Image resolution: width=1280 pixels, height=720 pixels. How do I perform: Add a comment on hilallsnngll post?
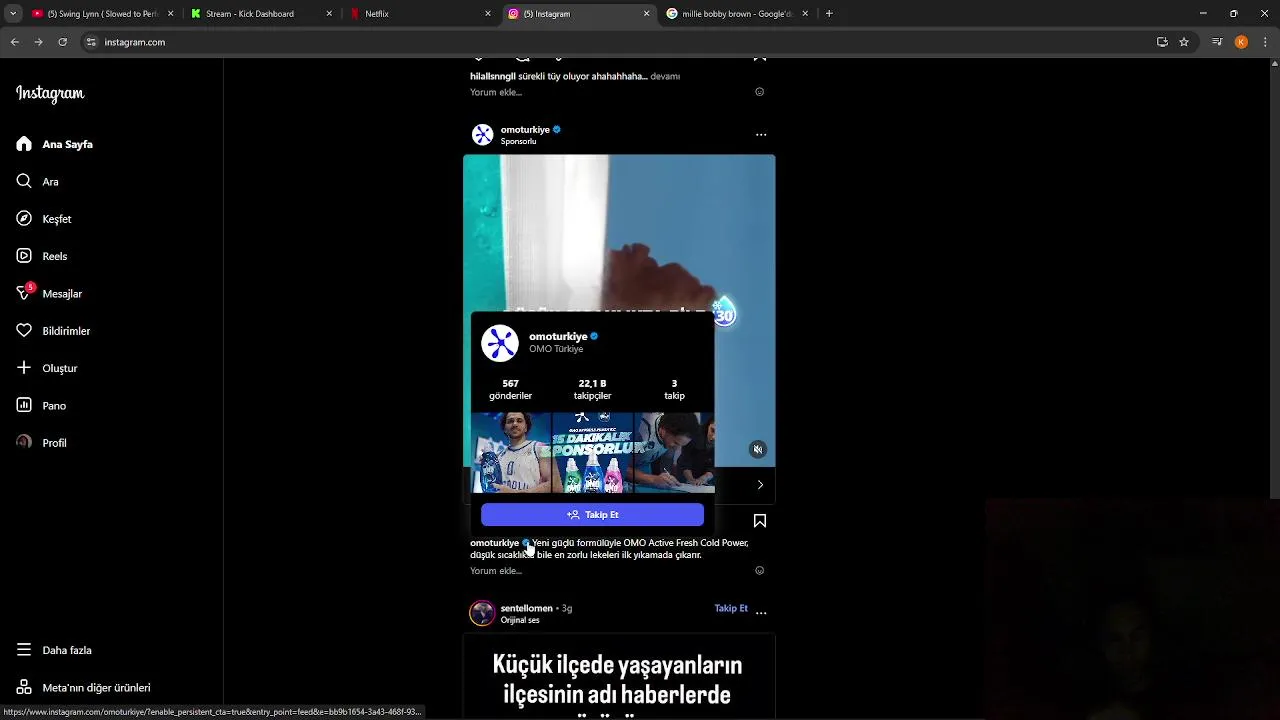coord(496,92)
